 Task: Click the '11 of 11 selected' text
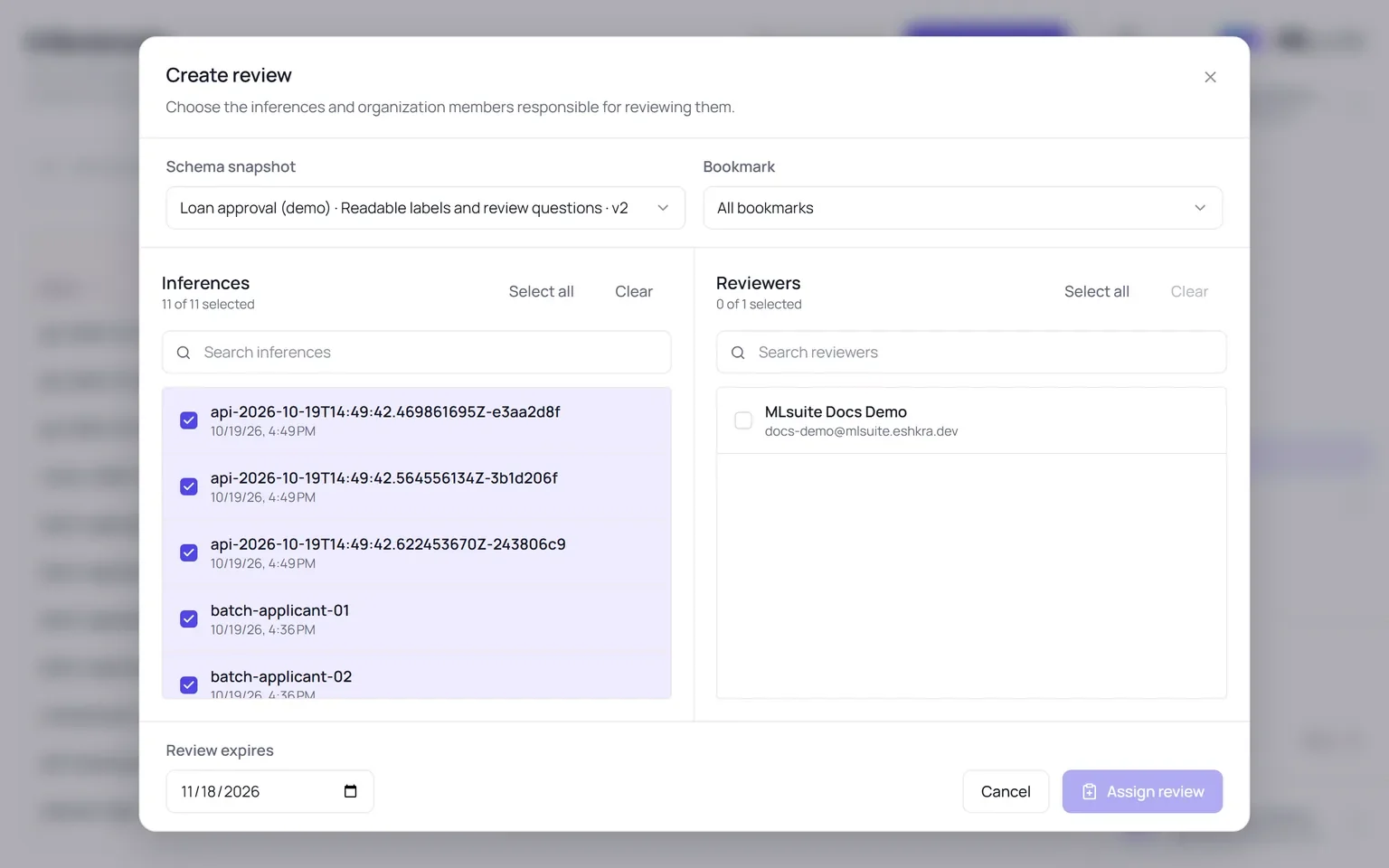208,305
